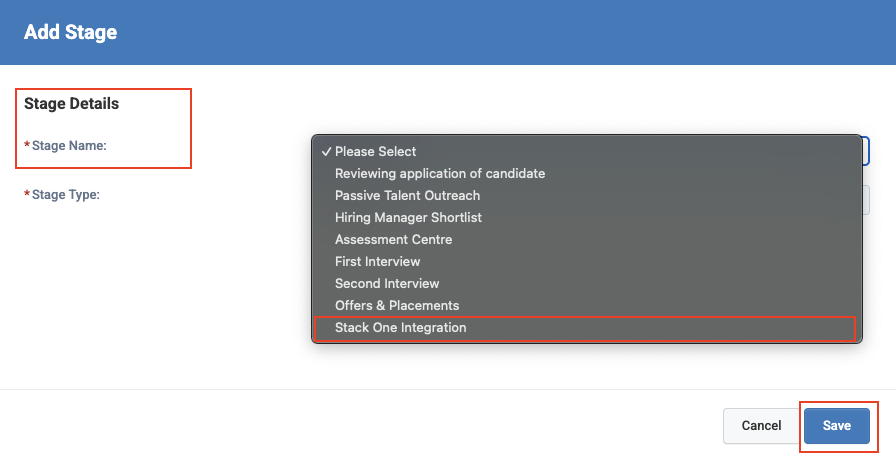This screenshot has height=459, width=896.
Task: Click the Stage Name label
Action: (x=69, y=146)
